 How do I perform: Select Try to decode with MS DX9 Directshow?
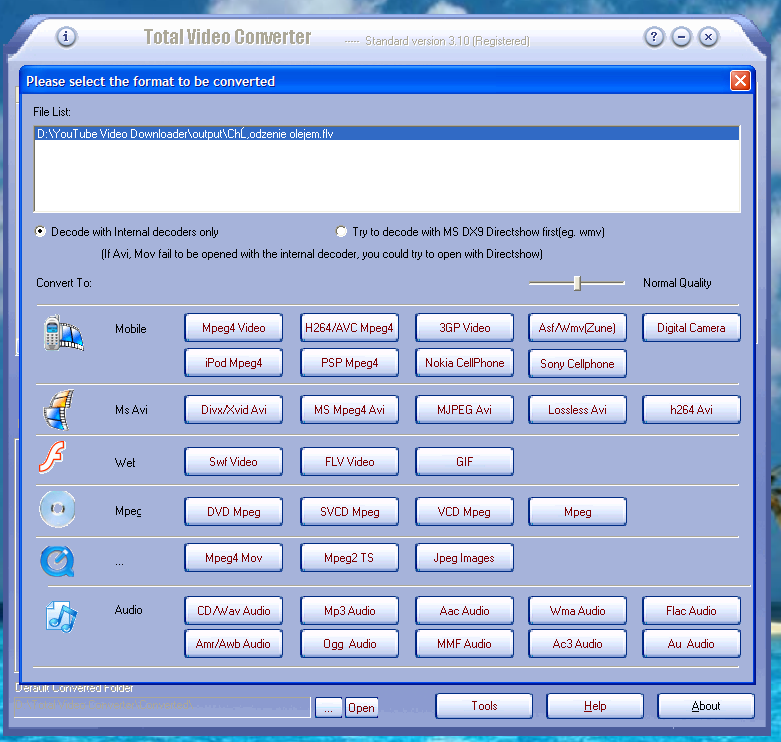[470, 232]
